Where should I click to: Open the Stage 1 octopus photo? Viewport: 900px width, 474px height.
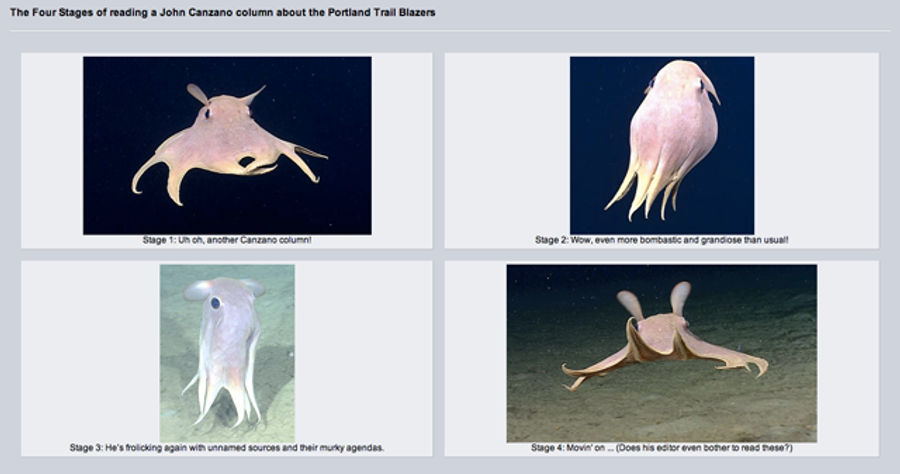[x=227, y=145]
